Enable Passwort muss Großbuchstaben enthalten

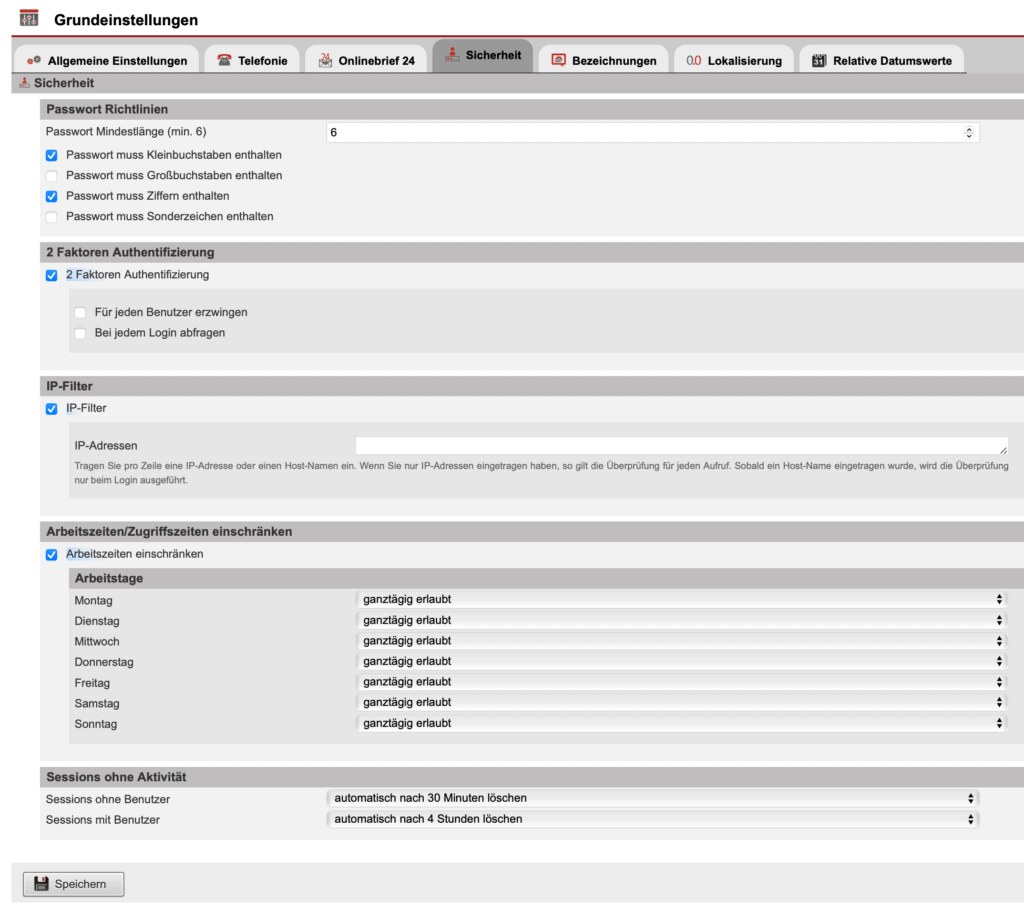51,175
